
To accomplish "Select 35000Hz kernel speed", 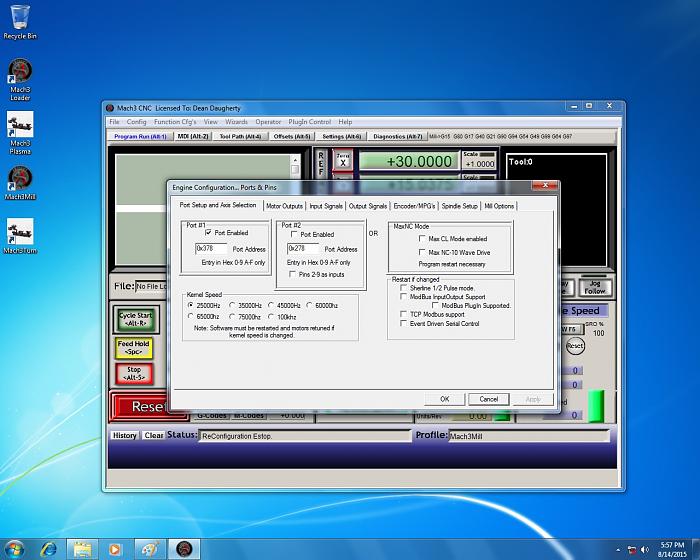I will (232, 305).
